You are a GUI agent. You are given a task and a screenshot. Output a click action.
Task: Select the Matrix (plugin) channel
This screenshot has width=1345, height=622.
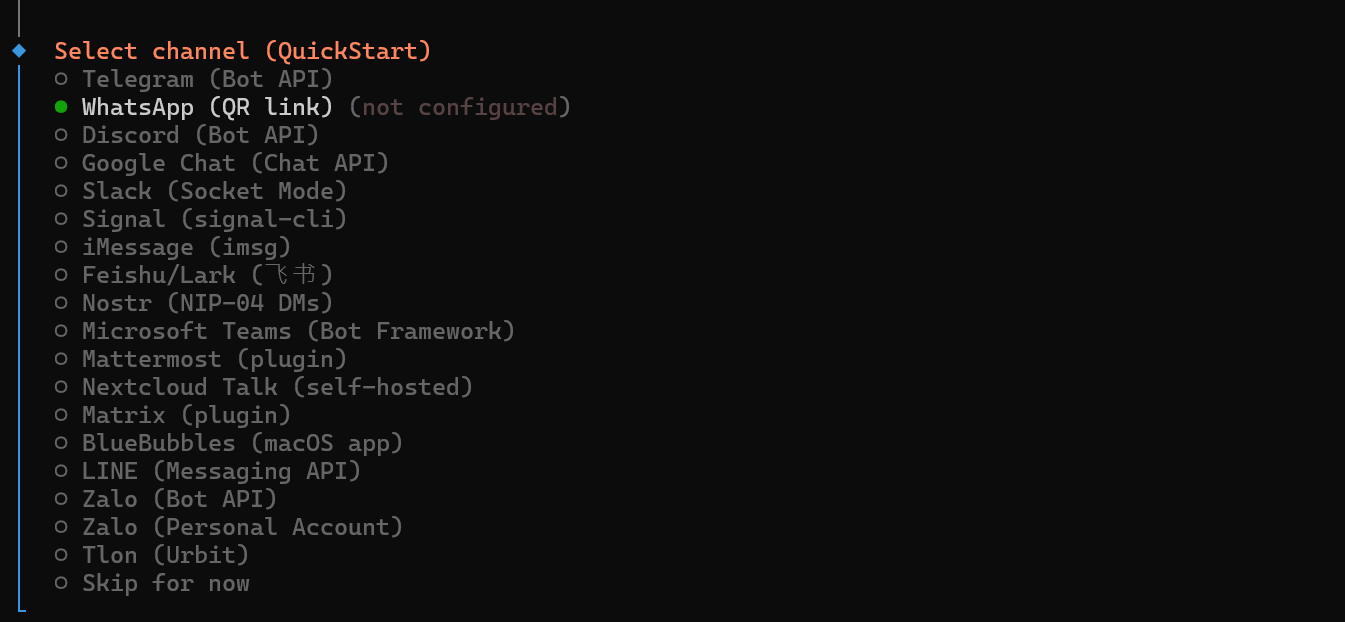tap(186, 415)
